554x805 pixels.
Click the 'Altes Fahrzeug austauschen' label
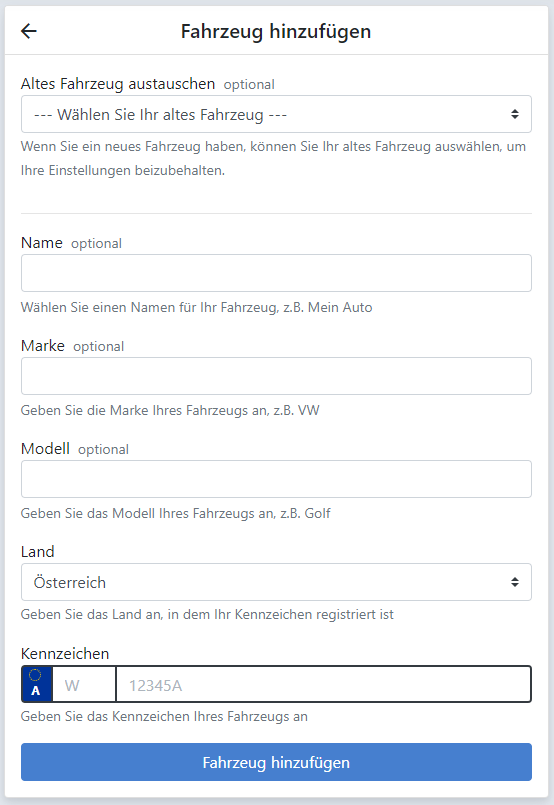coord(118,84)
